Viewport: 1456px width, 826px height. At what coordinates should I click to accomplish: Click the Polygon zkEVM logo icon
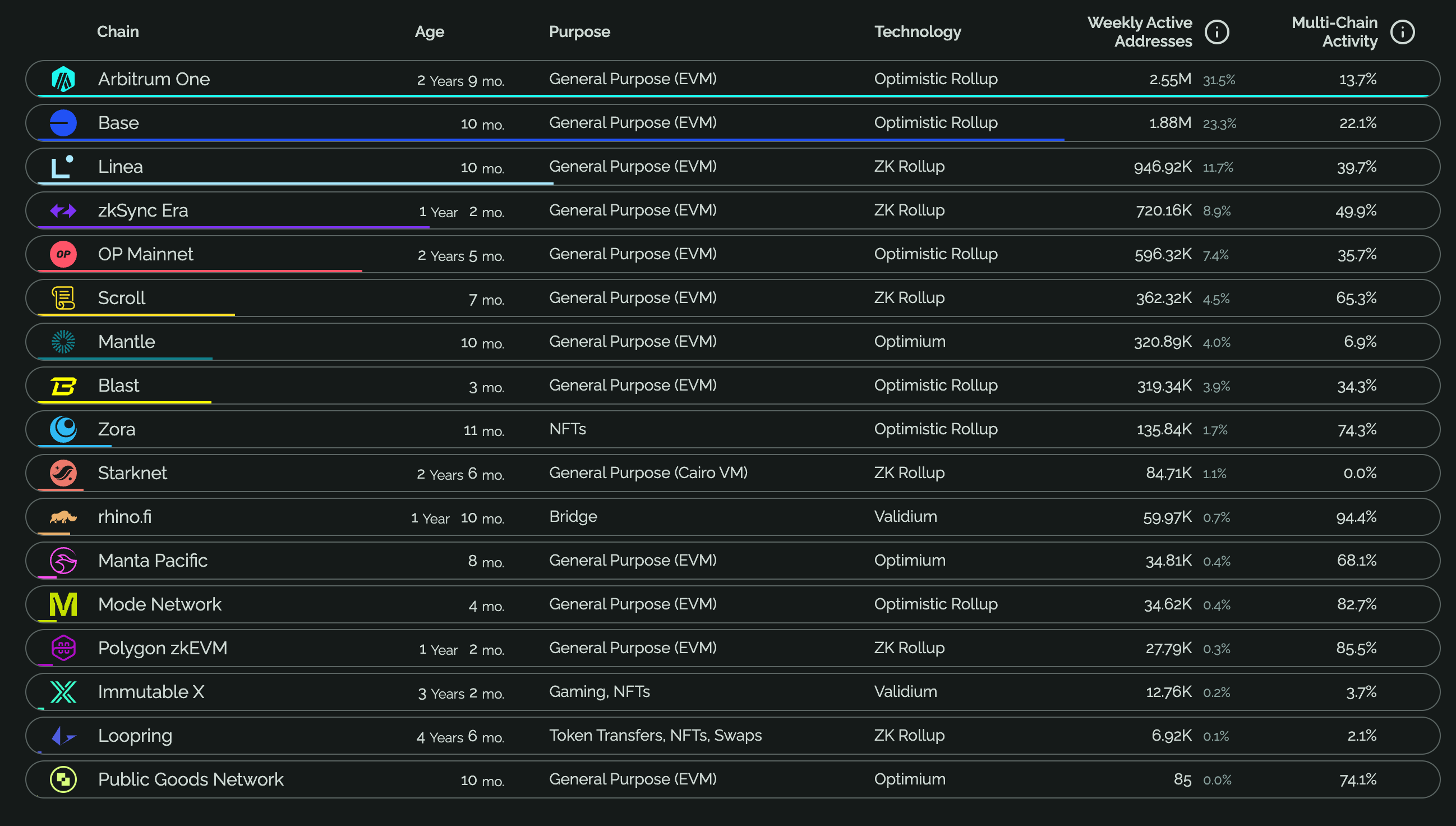click(x=63, y=648)
